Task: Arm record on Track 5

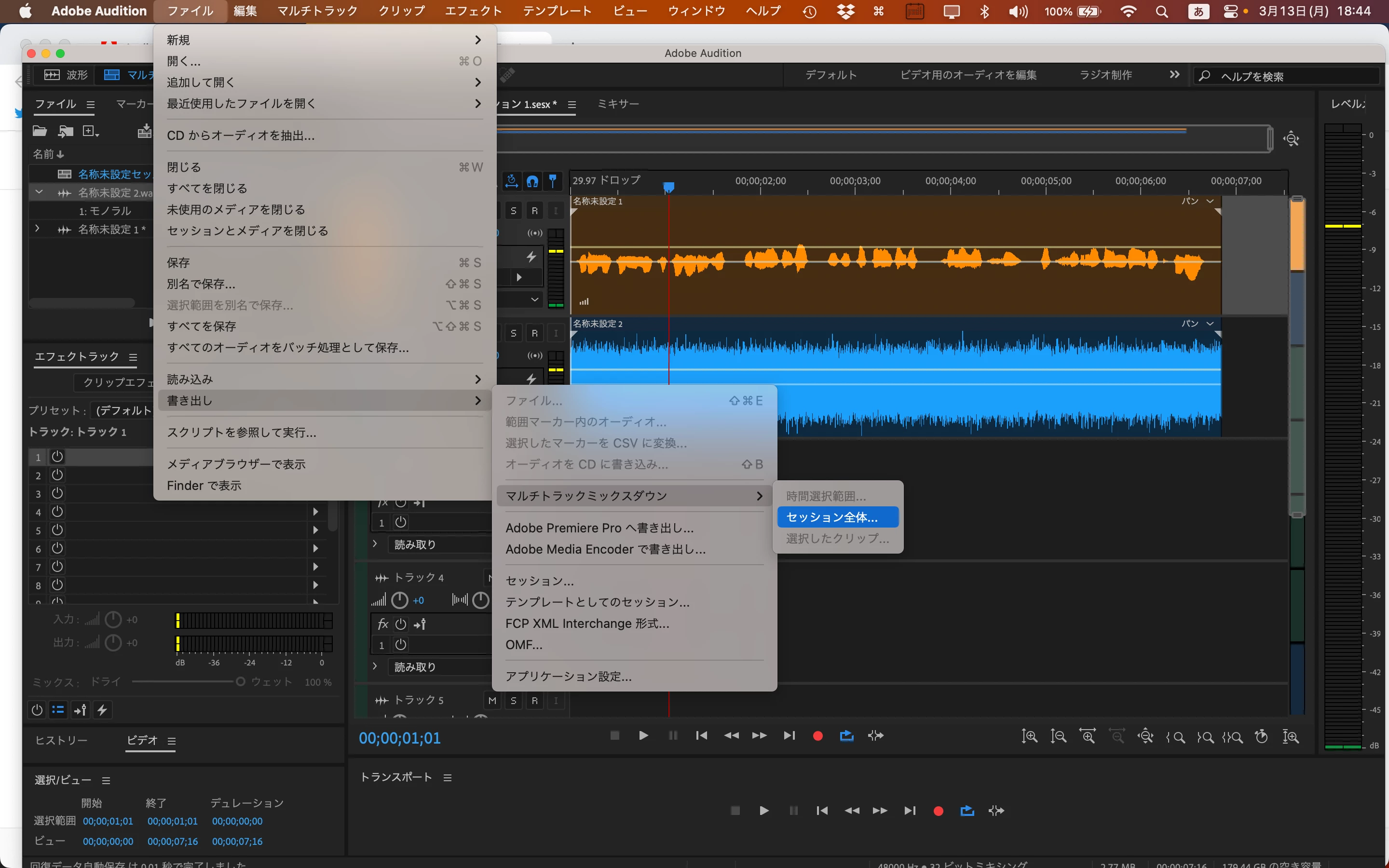Action: 534,700
